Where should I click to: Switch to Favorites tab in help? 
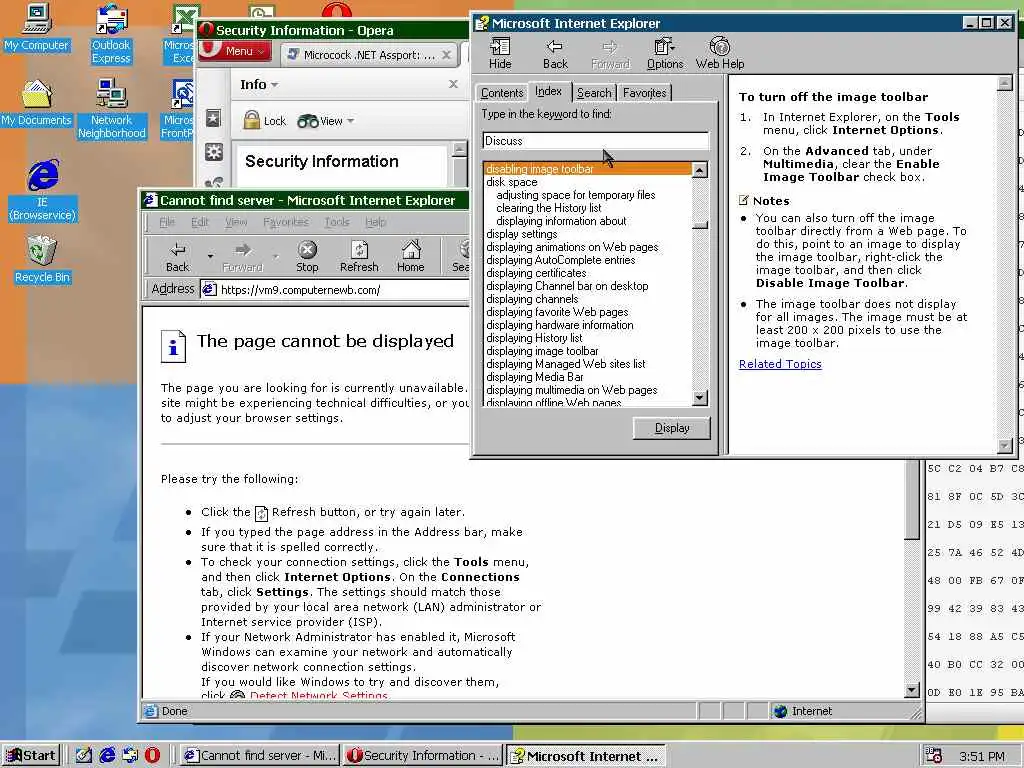645,93
